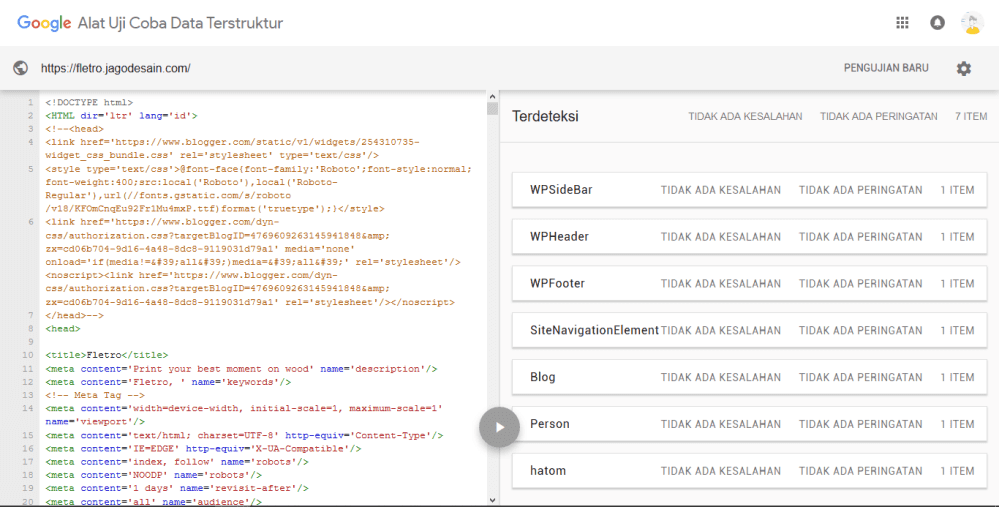Click TIDAK ADA KESALAHAN in the Terdeteksi header
999x507 pixels.
[745, 117]
